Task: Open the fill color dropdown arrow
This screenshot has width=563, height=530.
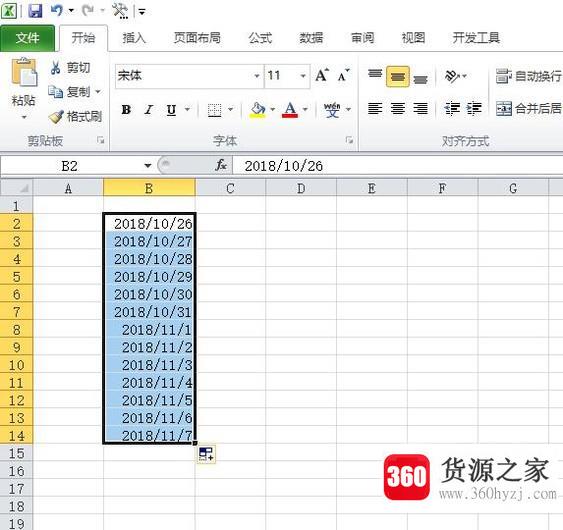Action: [272, 109]
